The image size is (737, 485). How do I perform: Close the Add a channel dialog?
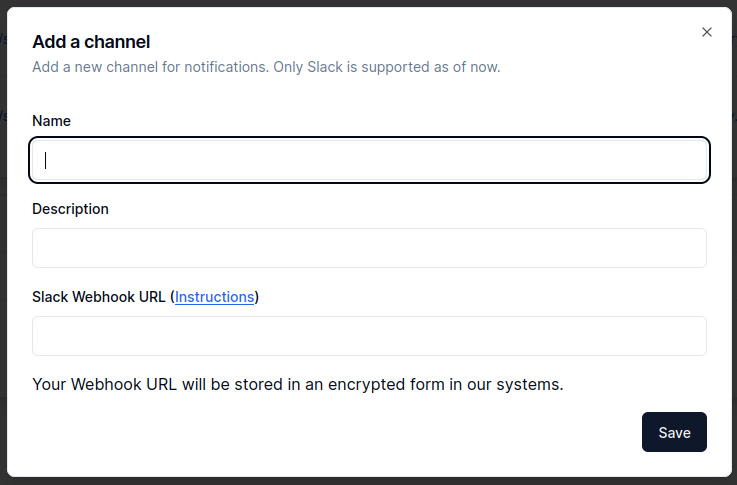click(x=706, y=32)
